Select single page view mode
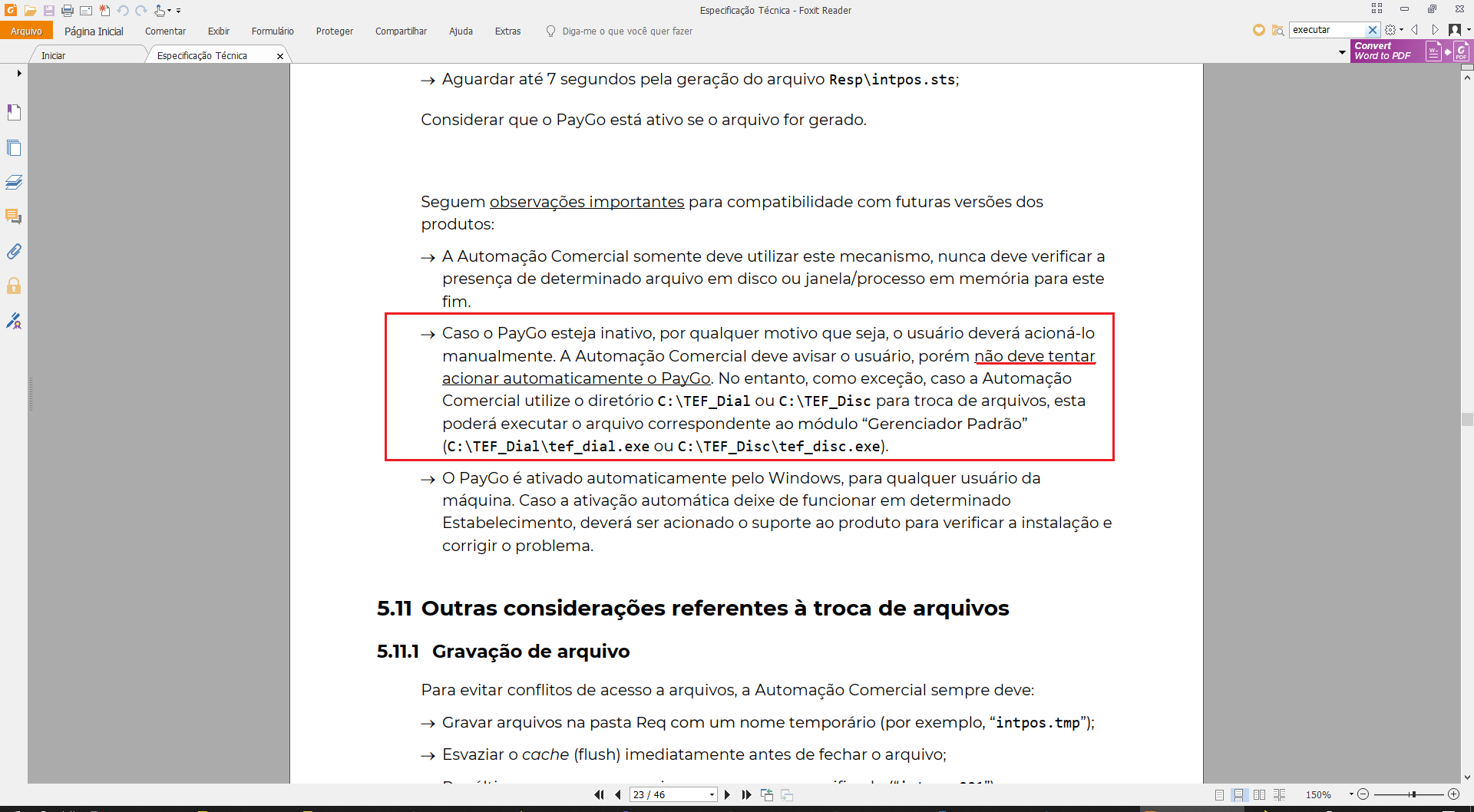Screen dimensions: 1474x812 [1219, 795]
